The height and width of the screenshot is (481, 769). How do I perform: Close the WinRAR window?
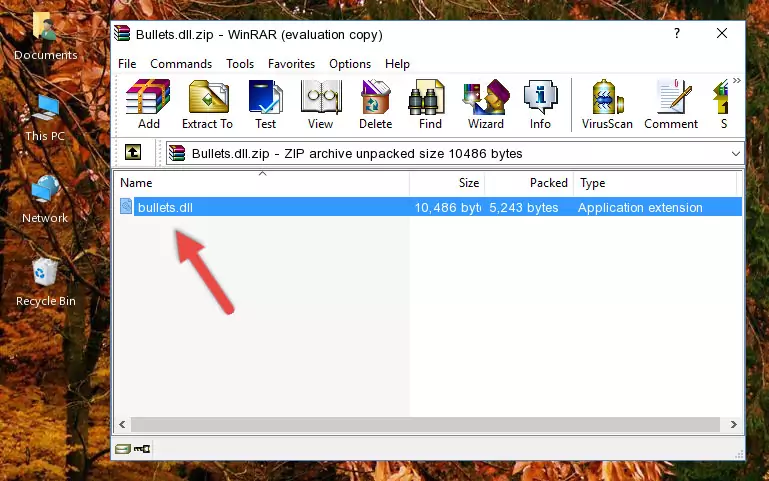click(x=721, y=33)
